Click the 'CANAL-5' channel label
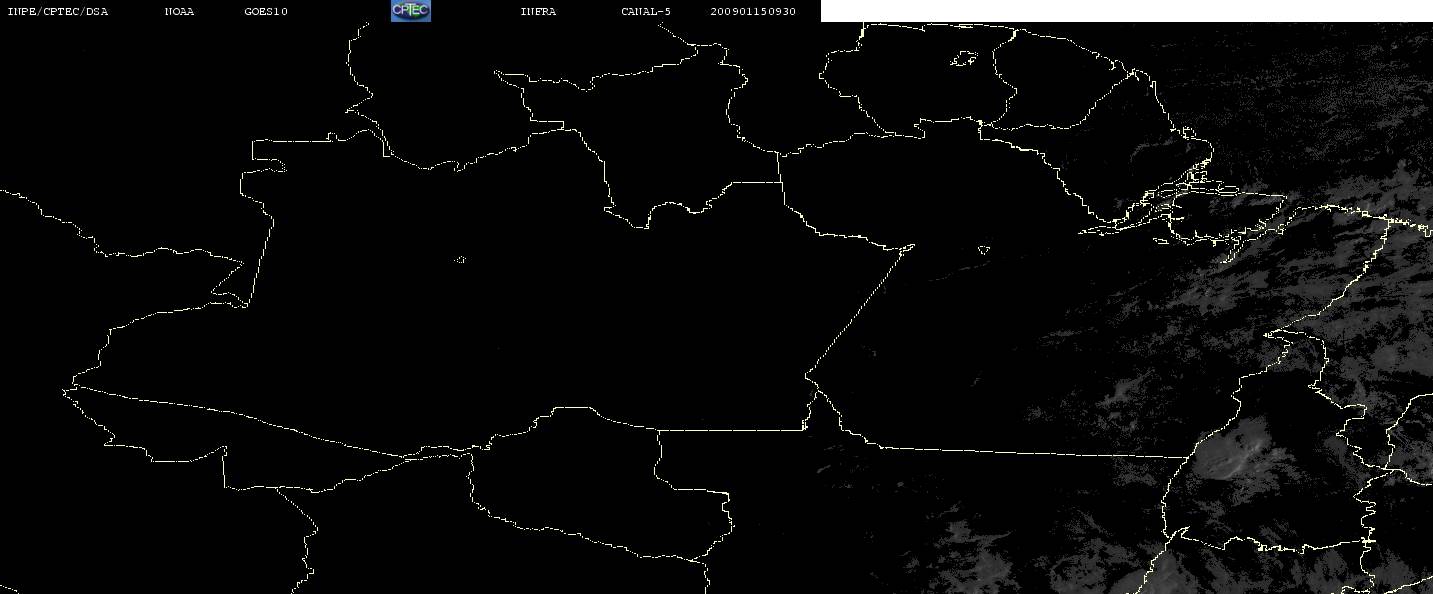 click(646, 12)
